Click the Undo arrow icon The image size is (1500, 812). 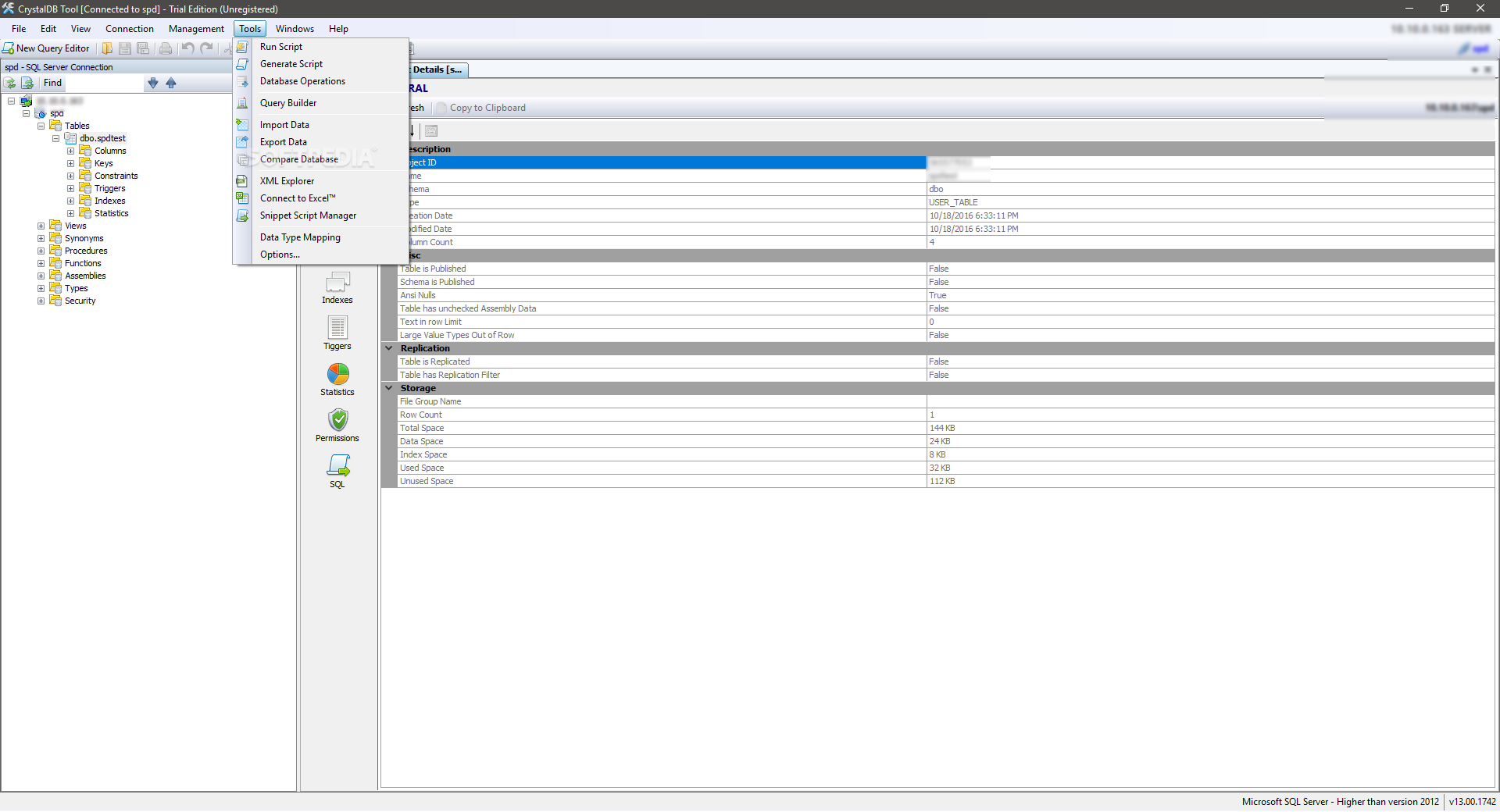(188, 48)
